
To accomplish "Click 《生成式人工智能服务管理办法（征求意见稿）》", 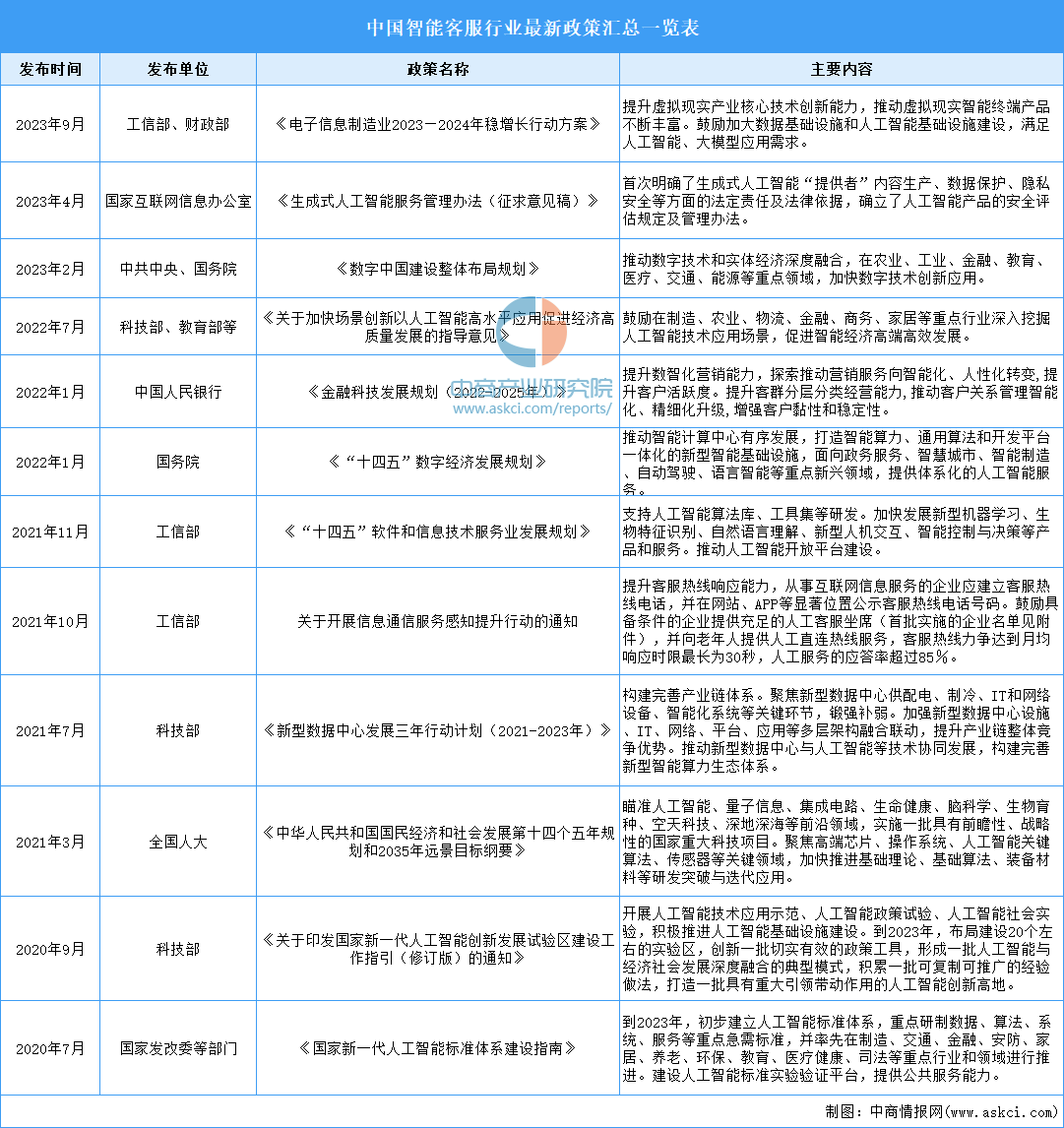I will click(x=437, y=202).
